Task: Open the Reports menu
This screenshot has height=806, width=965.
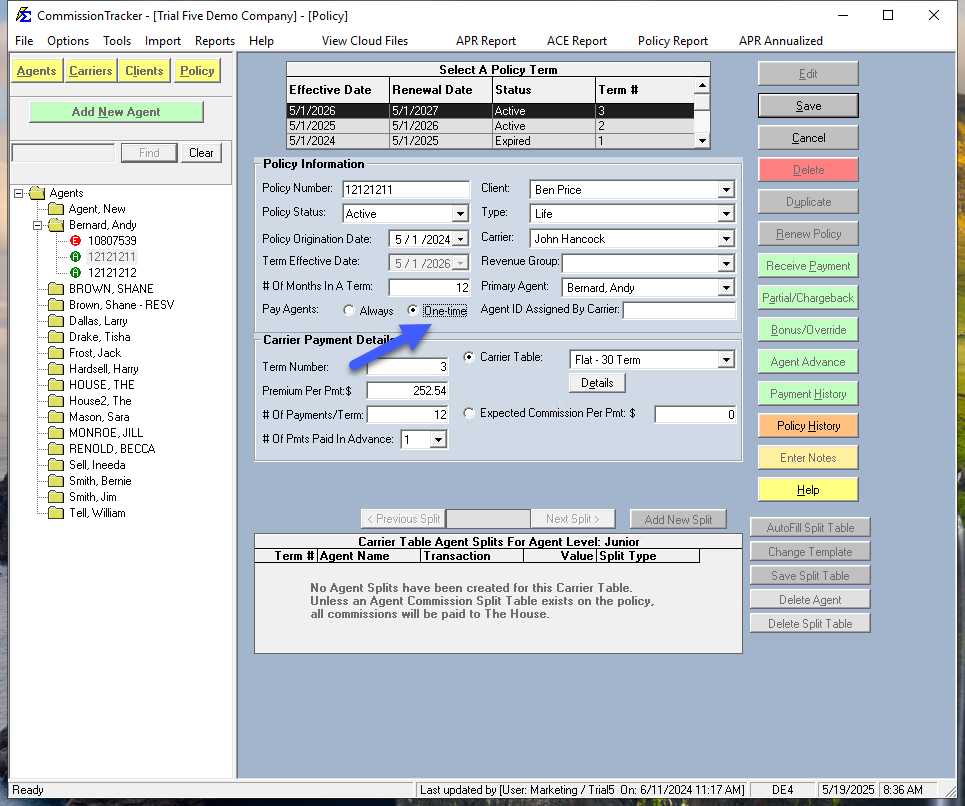Action: tap(214, 41)
